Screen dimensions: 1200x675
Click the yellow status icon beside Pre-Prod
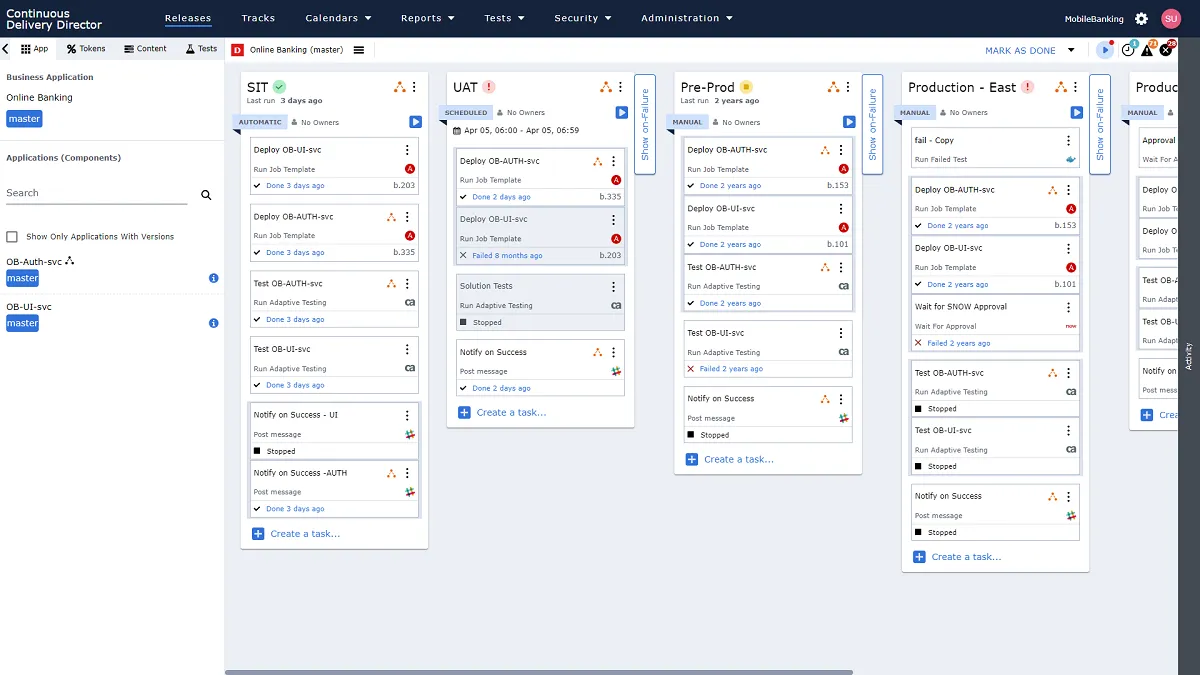tap(745, 87)
